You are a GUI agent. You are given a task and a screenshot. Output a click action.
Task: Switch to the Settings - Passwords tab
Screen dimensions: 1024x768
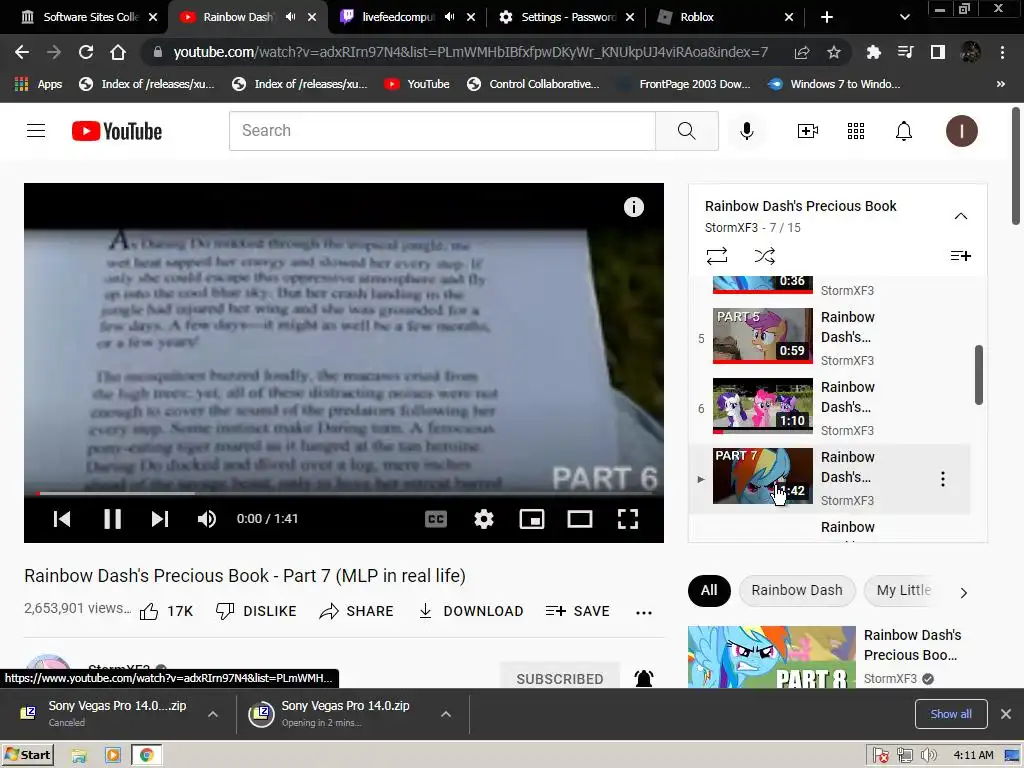tap(567, 17)
